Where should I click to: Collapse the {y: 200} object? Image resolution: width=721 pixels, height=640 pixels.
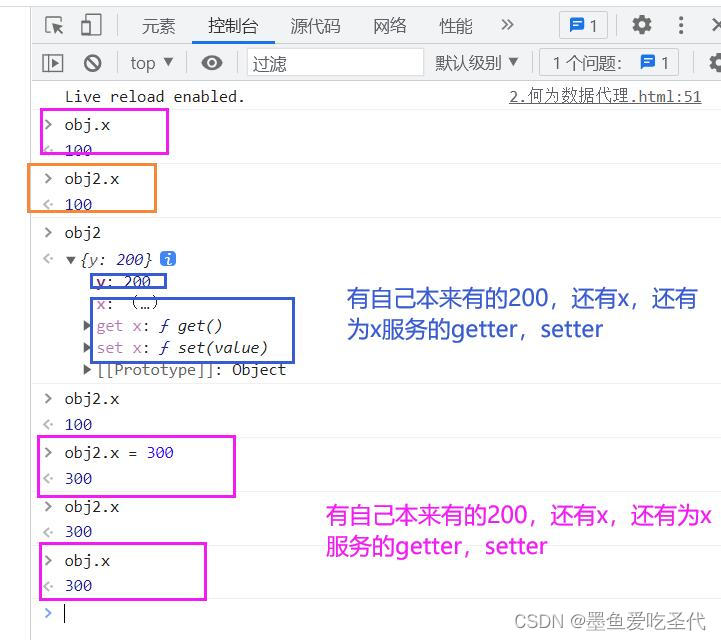pyautogui.click(x=70, y=260)
